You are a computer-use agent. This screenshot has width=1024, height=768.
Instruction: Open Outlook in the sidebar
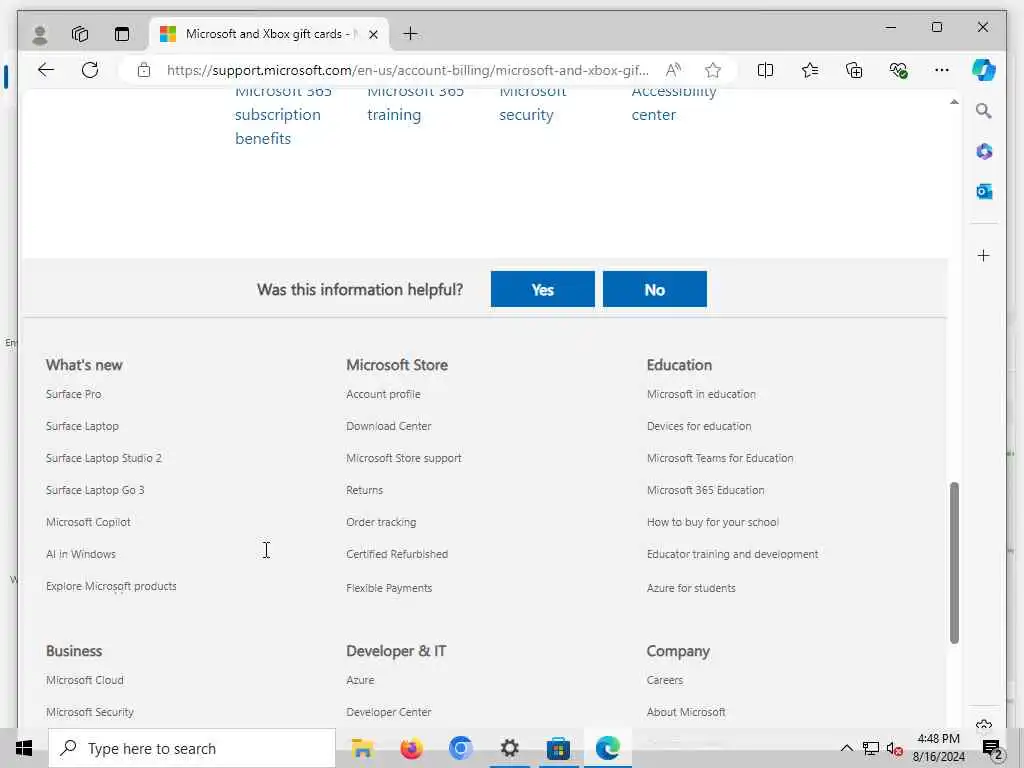click(984, 191)
